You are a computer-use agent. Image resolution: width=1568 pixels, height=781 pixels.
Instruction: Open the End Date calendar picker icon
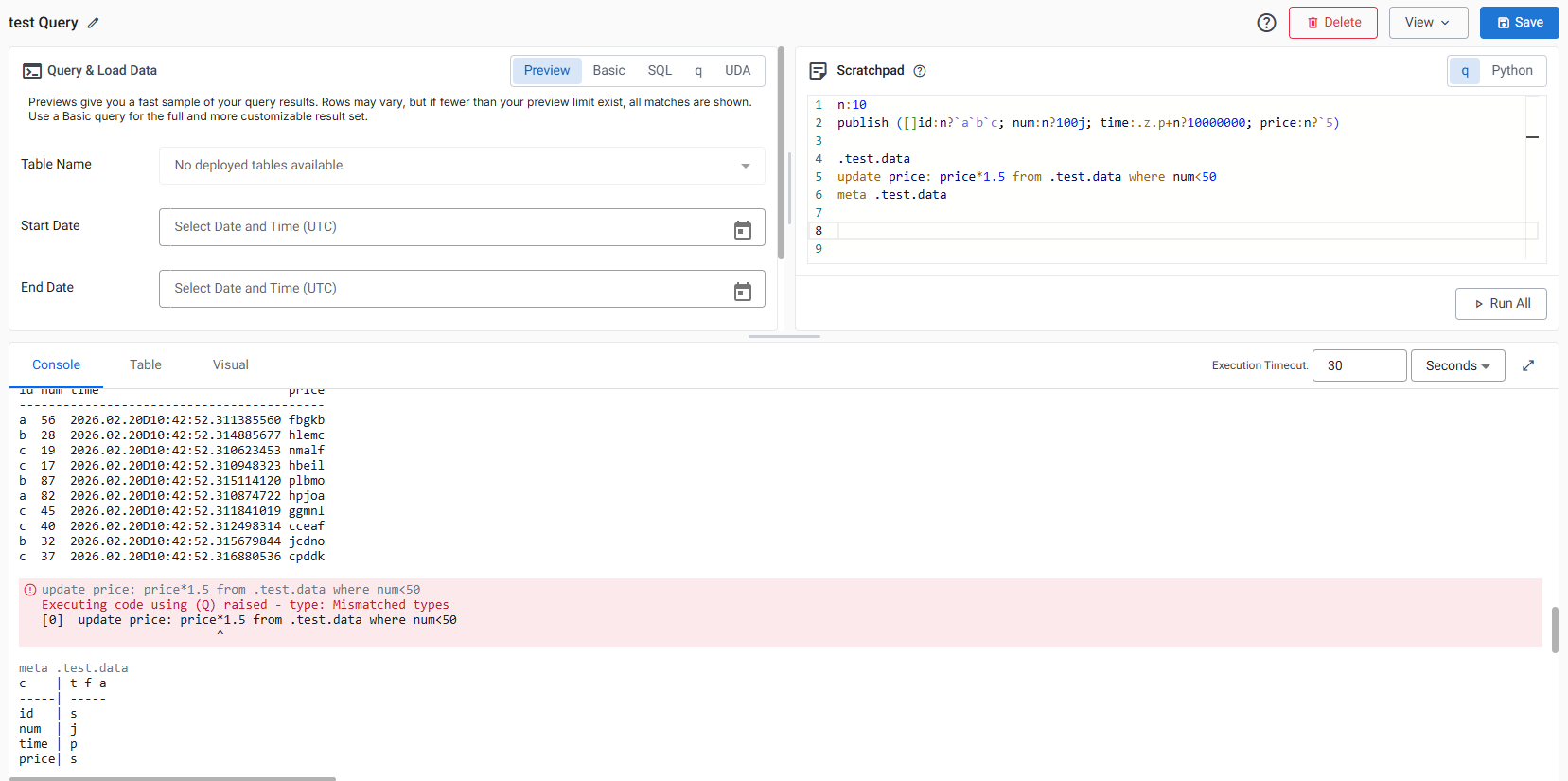pos(743,291)
